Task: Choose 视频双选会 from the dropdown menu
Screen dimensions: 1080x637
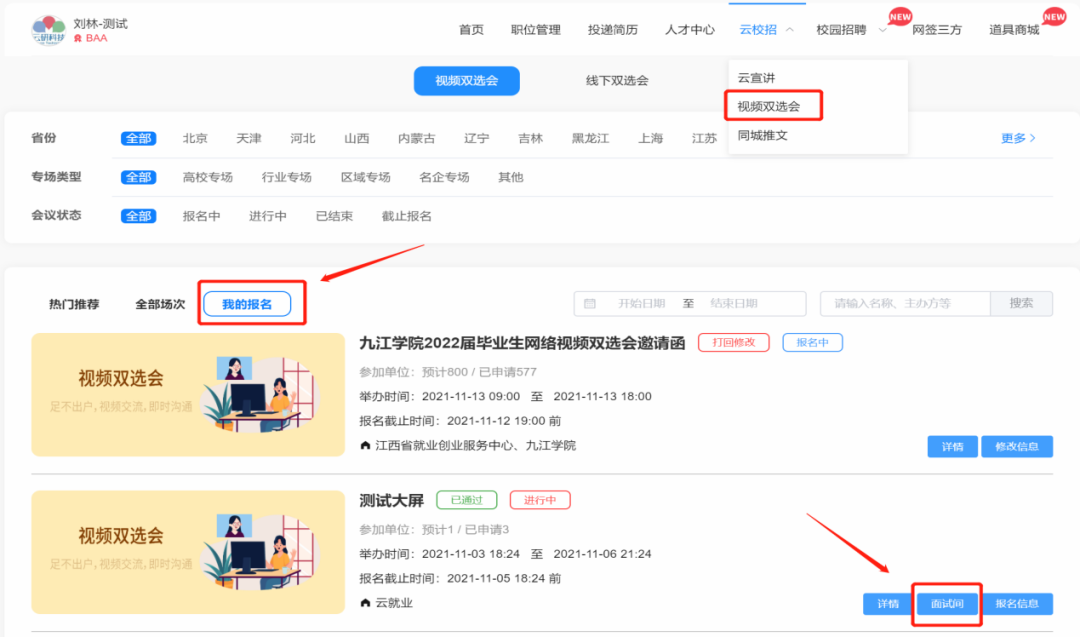Action: tap(768, 106)
